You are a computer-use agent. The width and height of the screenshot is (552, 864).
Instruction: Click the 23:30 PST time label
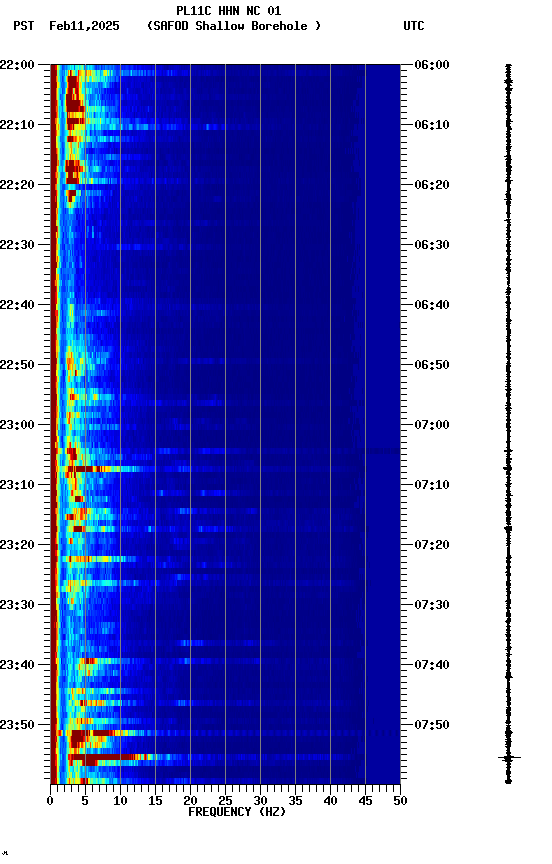pos(17,605)
